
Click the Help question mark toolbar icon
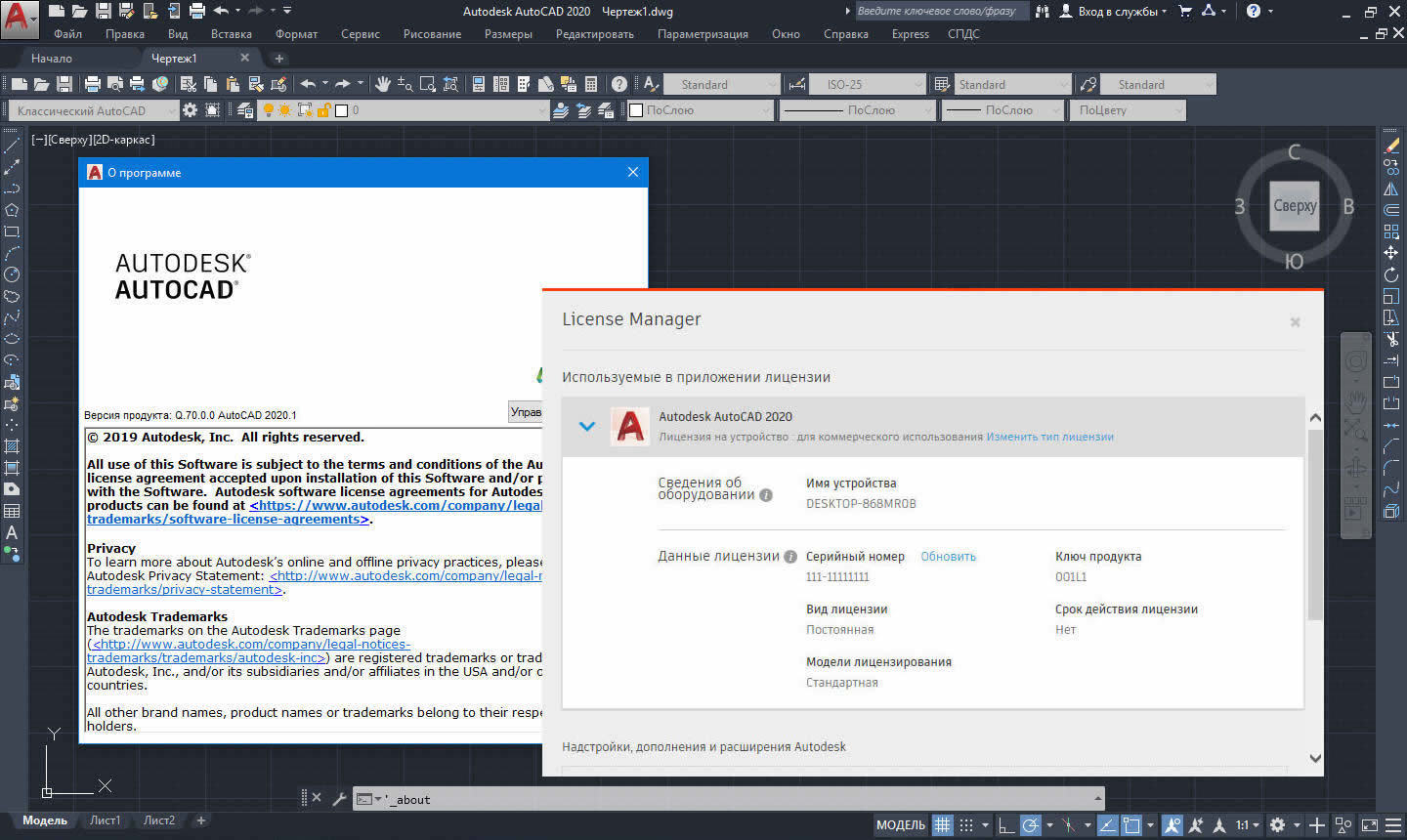tap(619, 84)
